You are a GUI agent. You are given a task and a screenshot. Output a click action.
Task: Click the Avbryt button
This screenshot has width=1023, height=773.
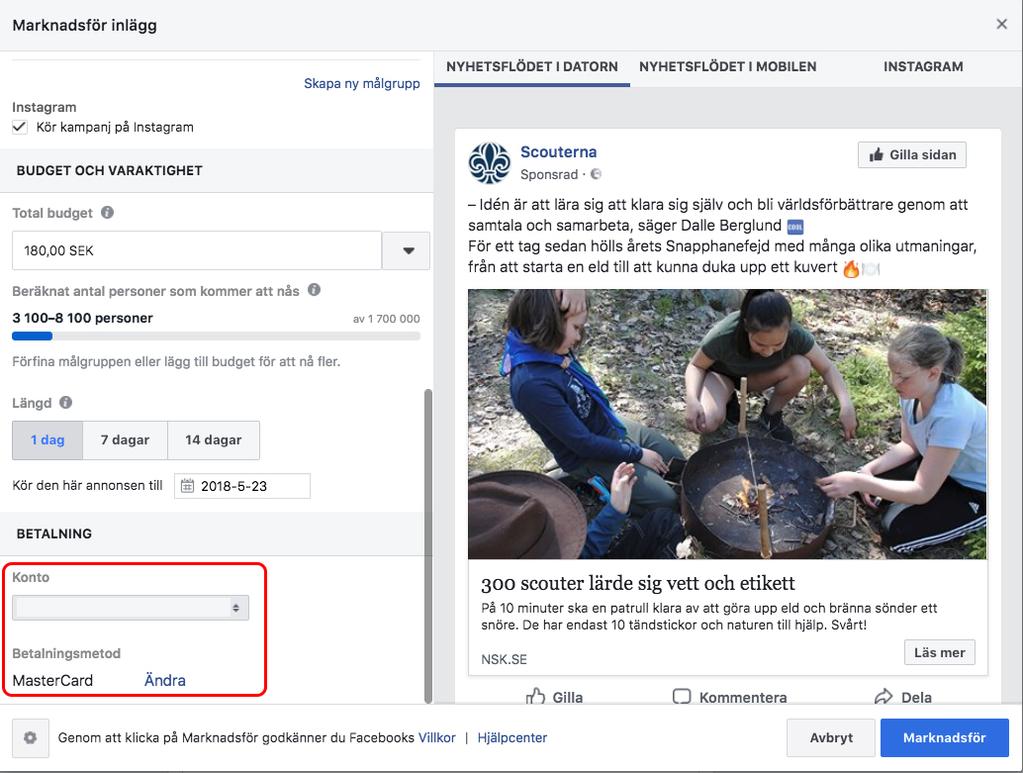(831, 738)
